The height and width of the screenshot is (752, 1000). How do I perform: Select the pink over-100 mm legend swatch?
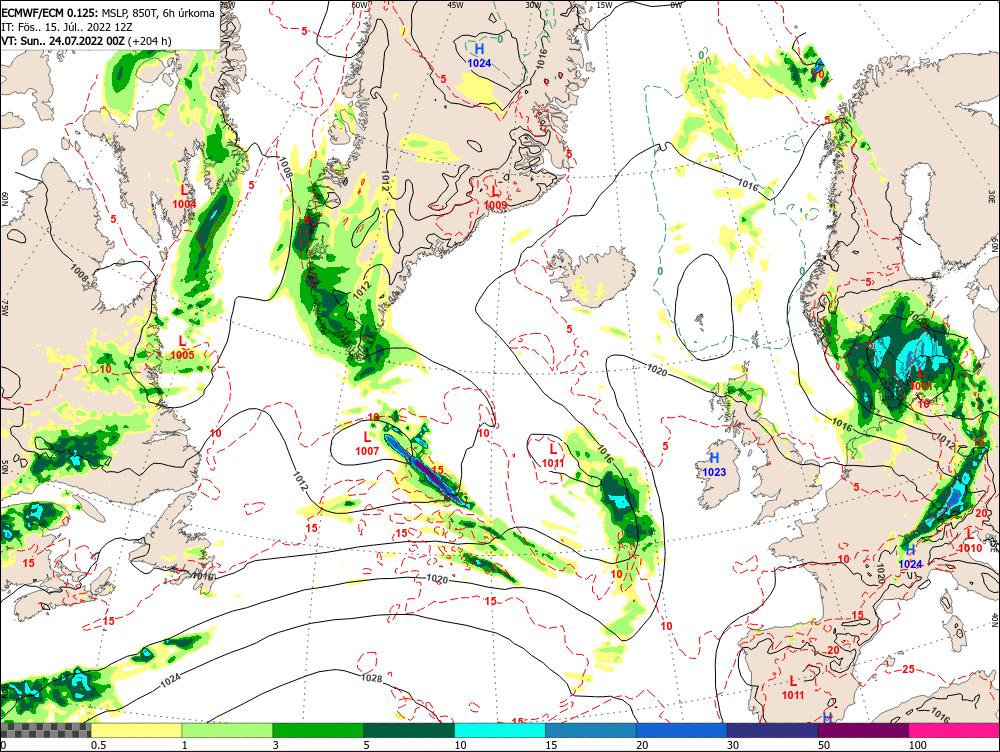954,730
